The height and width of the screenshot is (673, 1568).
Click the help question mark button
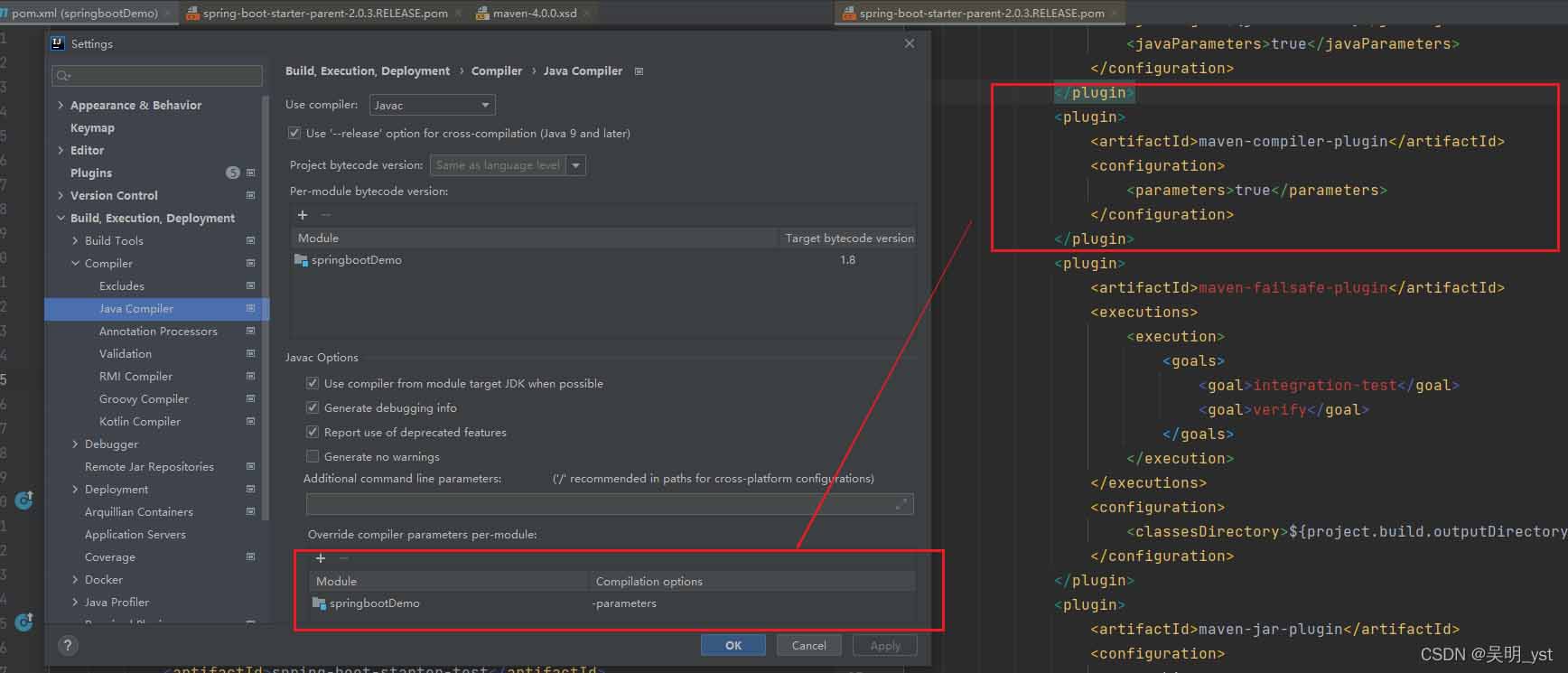[68, 645]
